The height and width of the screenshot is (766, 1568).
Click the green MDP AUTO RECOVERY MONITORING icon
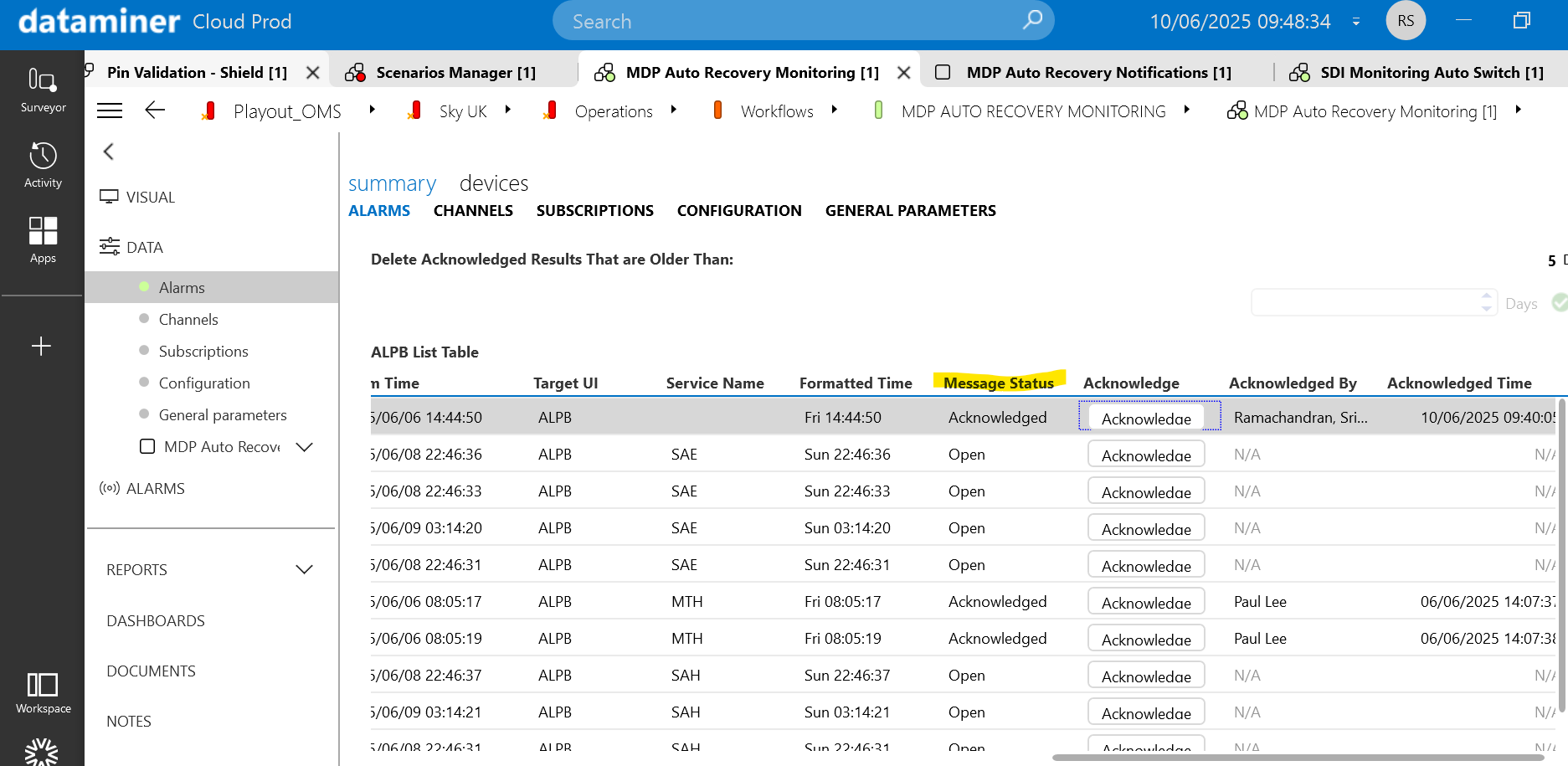878,110
